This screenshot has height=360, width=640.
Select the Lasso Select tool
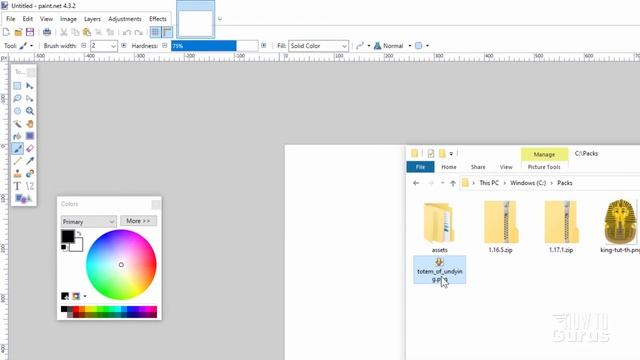17,98
